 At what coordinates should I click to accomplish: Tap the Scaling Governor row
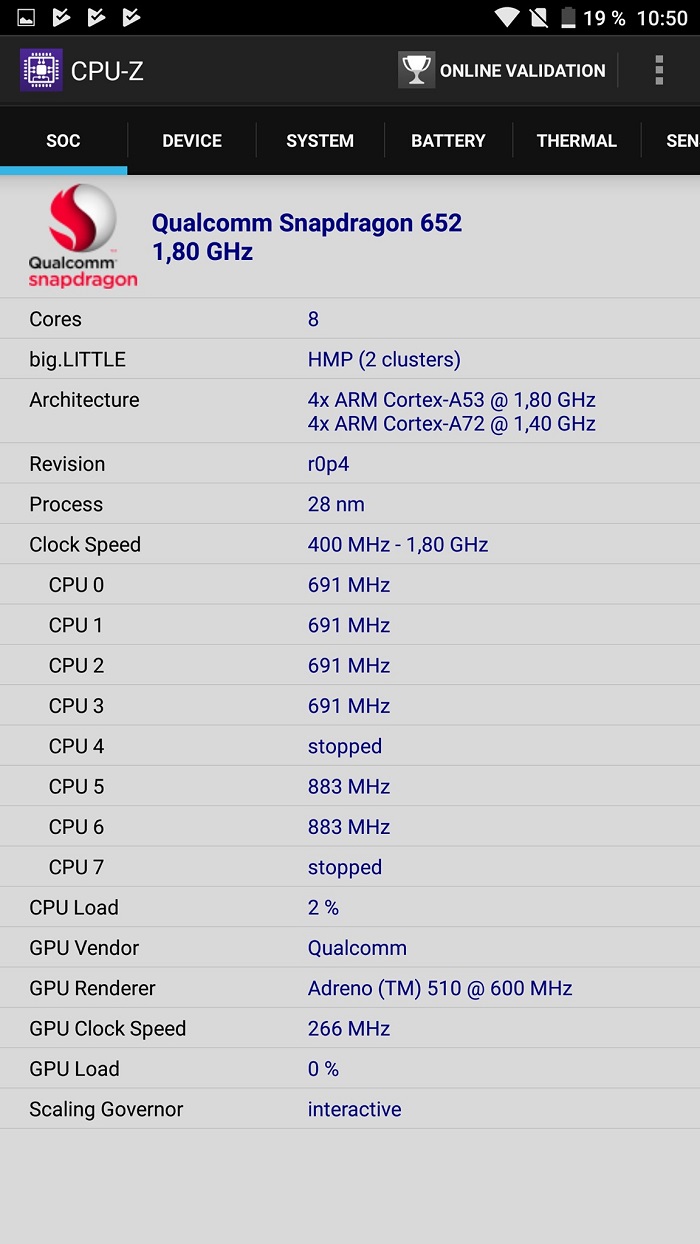pyautogui.click(x=350, y=1109)
